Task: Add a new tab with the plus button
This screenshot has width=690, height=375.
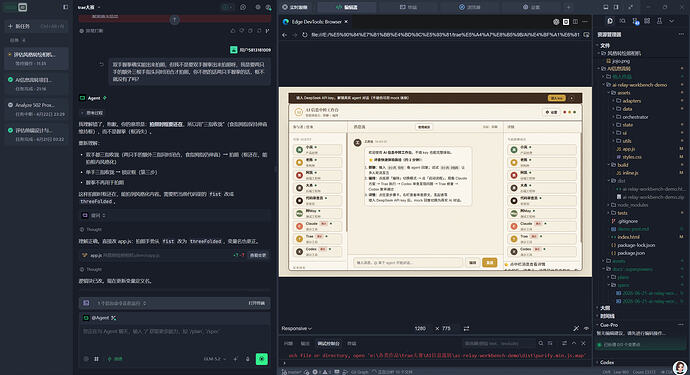Action: click(568, 7)
